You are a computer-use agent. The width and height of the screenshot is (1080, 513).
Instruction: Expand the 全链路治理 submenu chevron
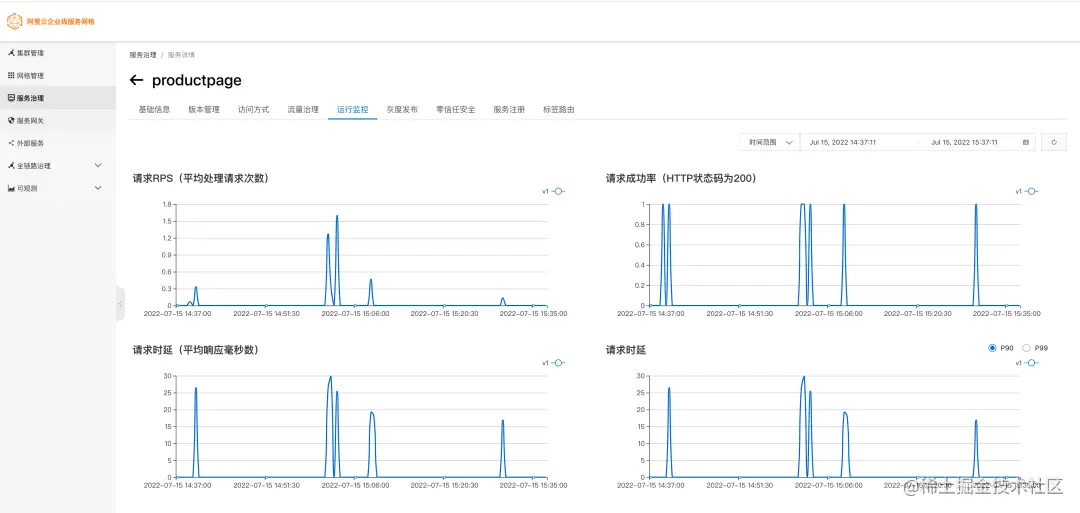click(98, 166)
